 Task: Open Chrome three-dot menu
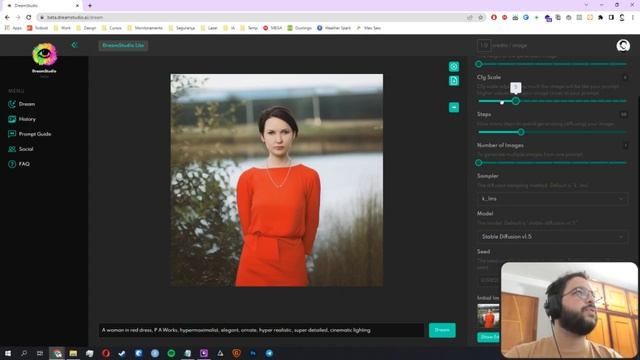[632, 18]
